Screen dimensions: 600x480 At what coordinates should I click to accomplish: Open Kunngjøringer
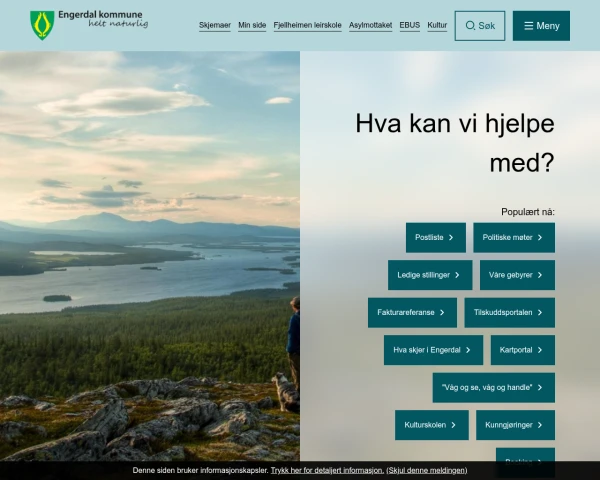(x=515, y=425)
